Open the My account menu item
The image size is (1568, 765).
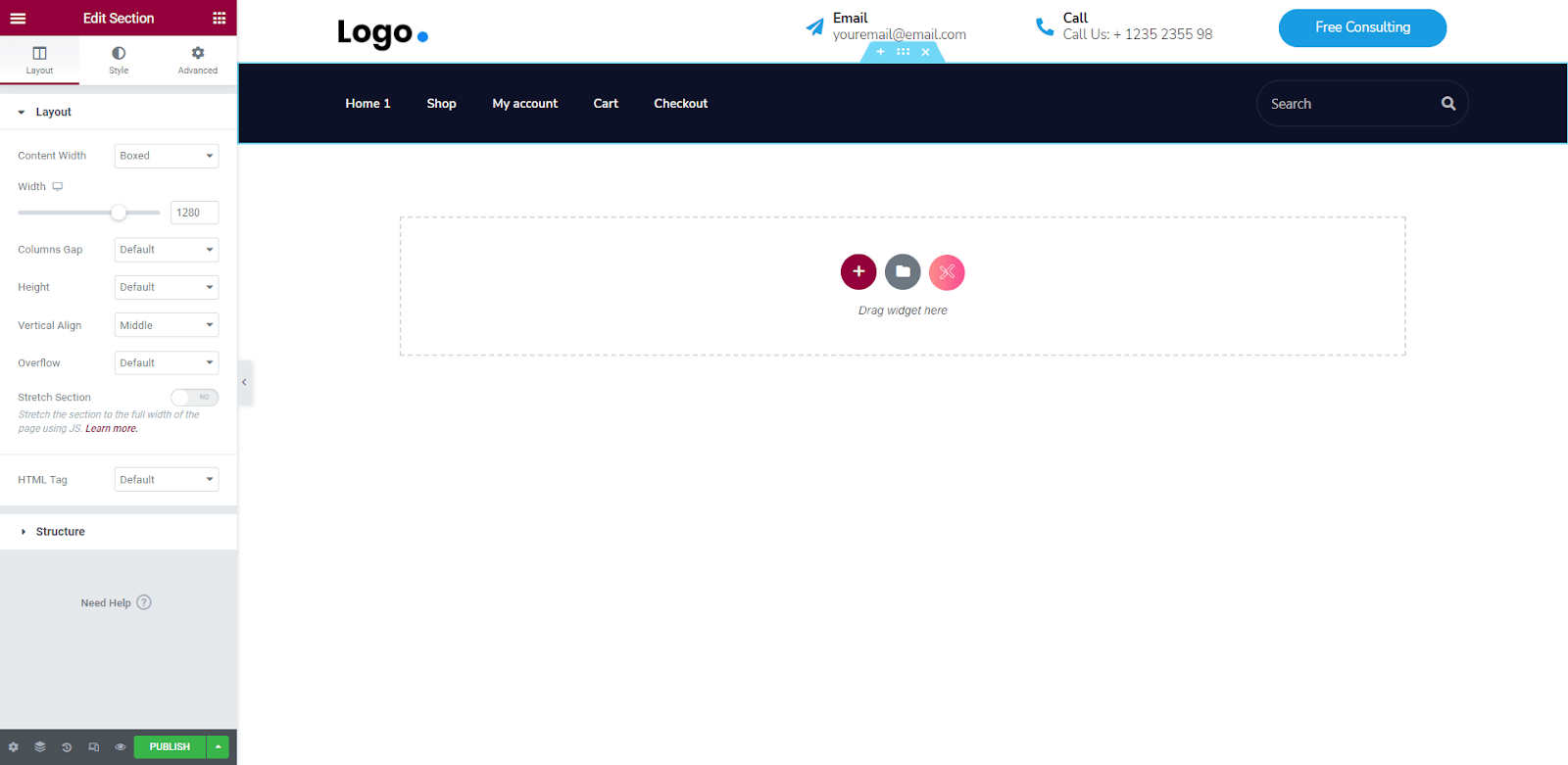[524, 104]
